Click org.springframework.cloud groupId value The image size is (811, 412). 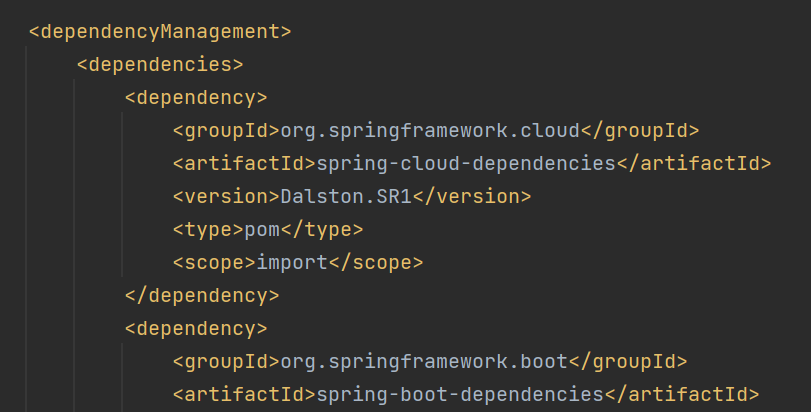(x=430, y=131)
